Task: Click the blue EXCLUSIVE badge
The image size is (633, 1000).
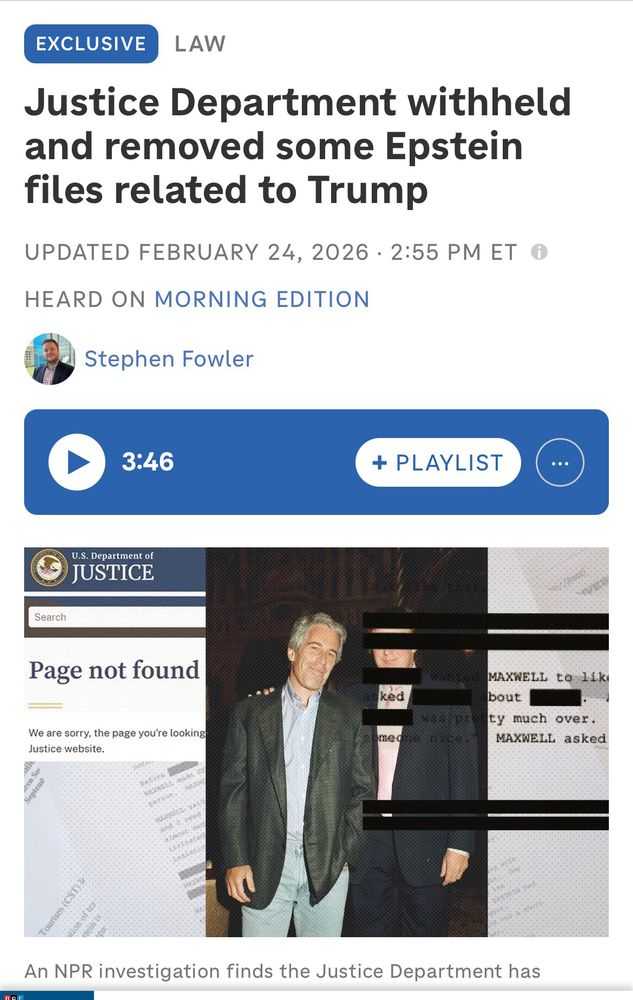Action: 91,43
